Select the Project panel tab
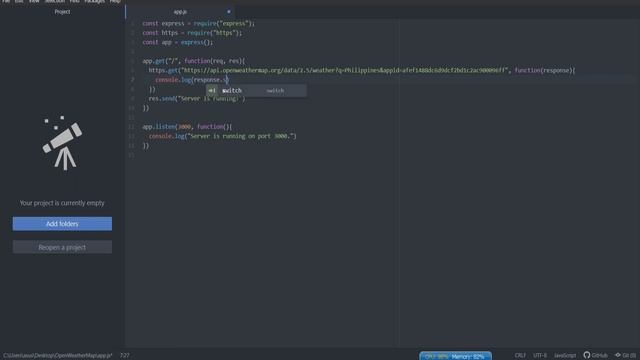The width and height of the screenshot is (640, 360). (x=62, y=12)
